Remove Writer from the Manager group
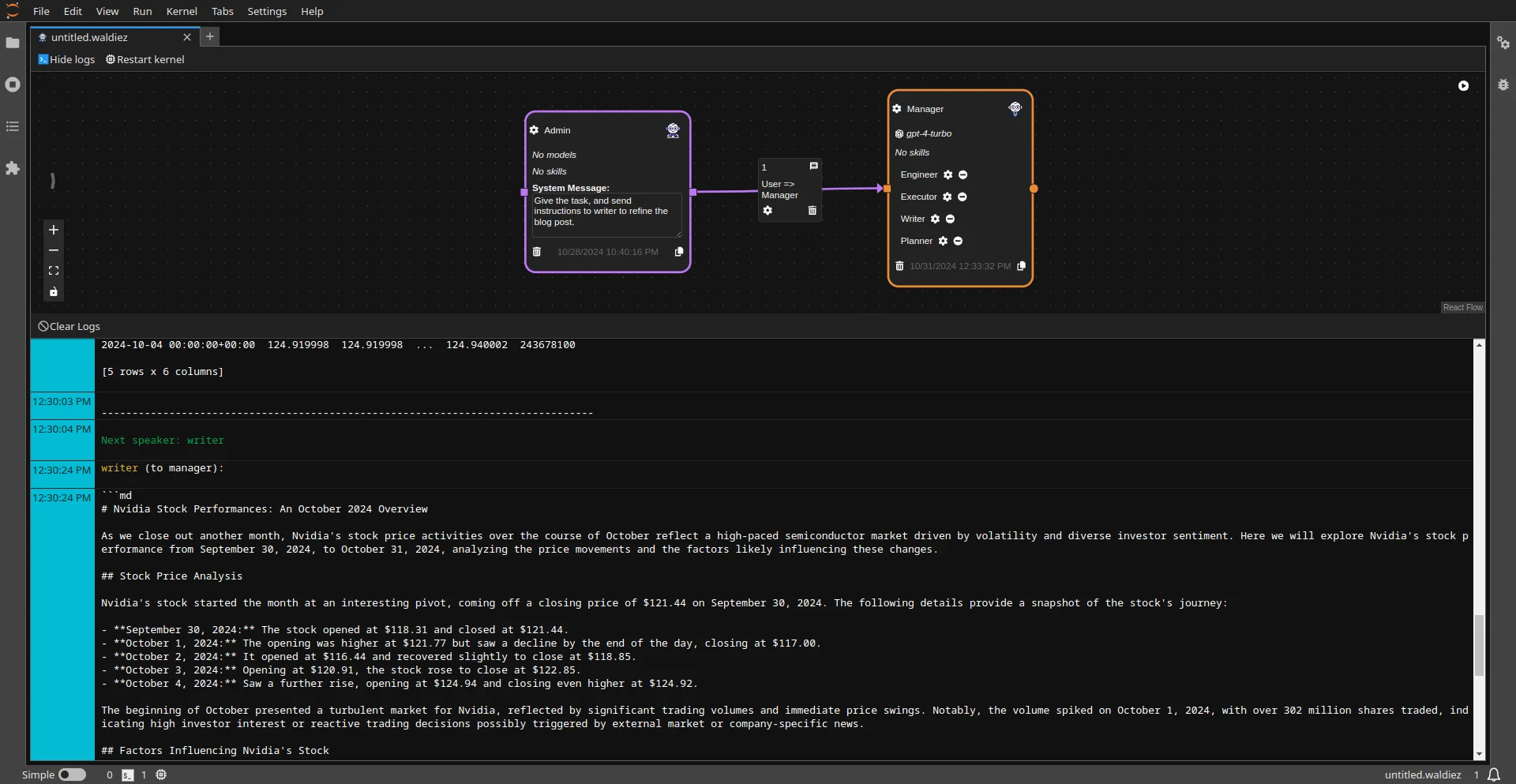 coord(951,219)
